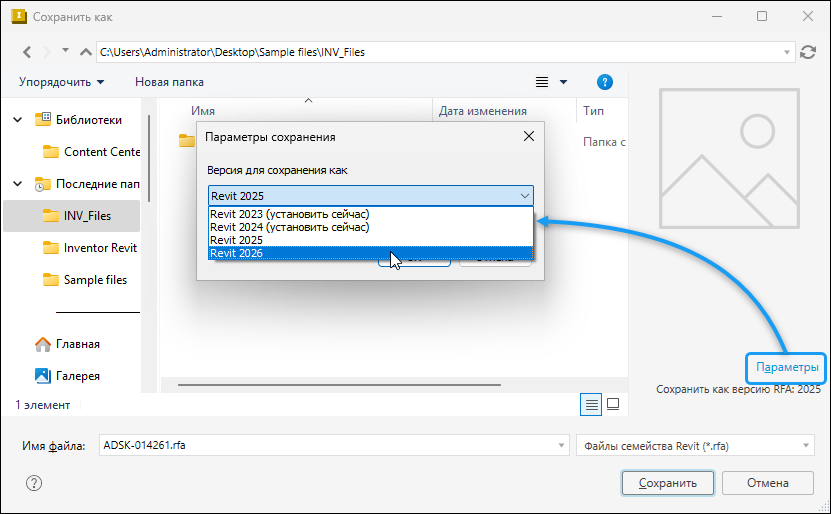Click the 1 элемент status text
The height and width of the screenshot is (514, 831).
tap(42, 405)
